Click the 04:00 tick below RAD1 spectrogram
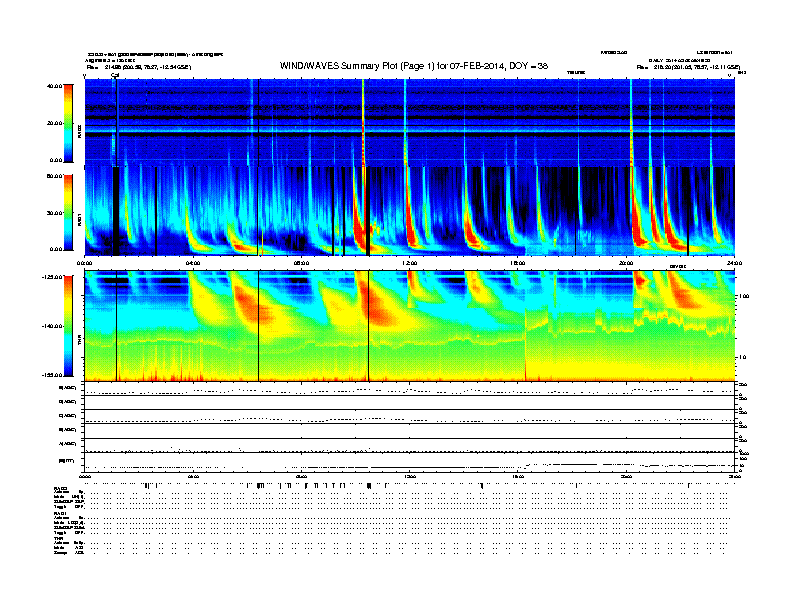The image size is (792, 612). click(193, 263)
